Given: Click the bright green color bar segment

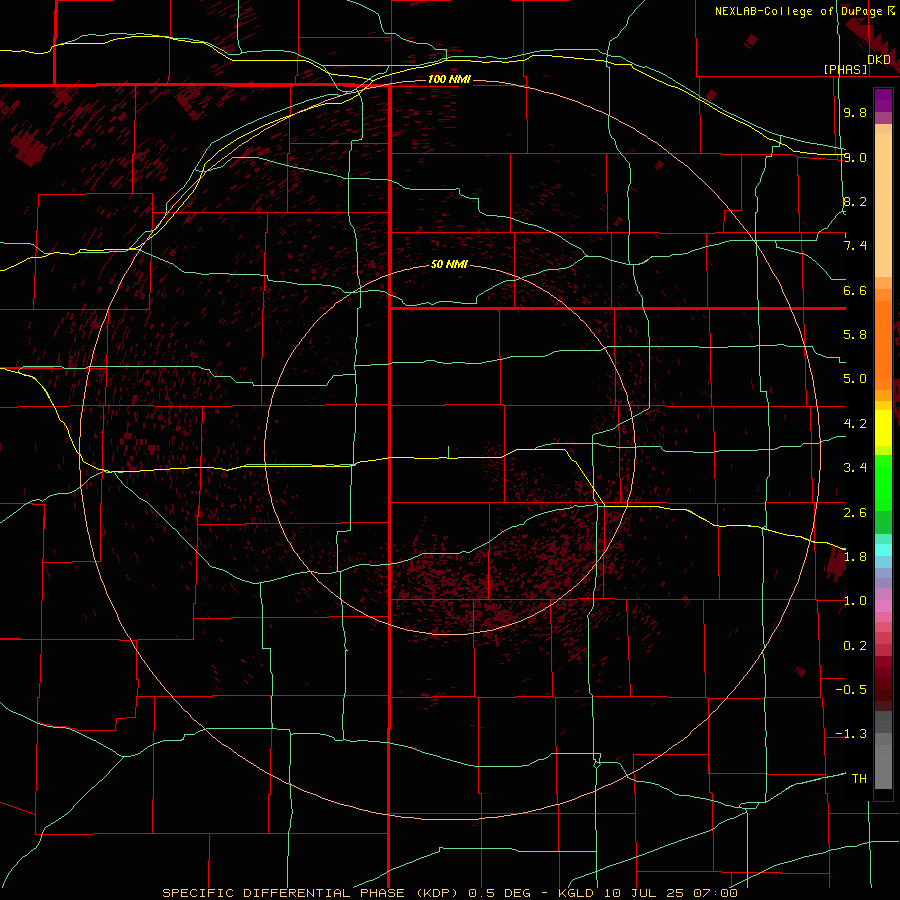Looking at the screenshot, I should [x=883, y=483].
